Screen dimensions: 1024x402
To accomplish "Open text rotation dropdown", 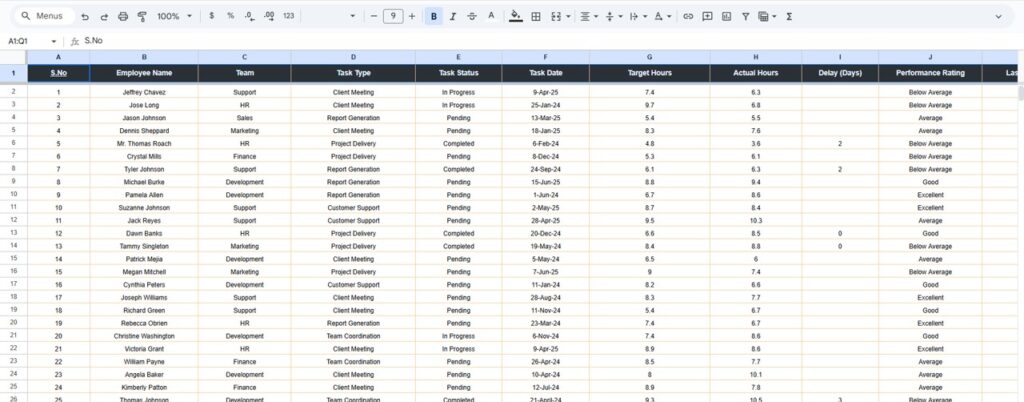I will coord(662,16).
